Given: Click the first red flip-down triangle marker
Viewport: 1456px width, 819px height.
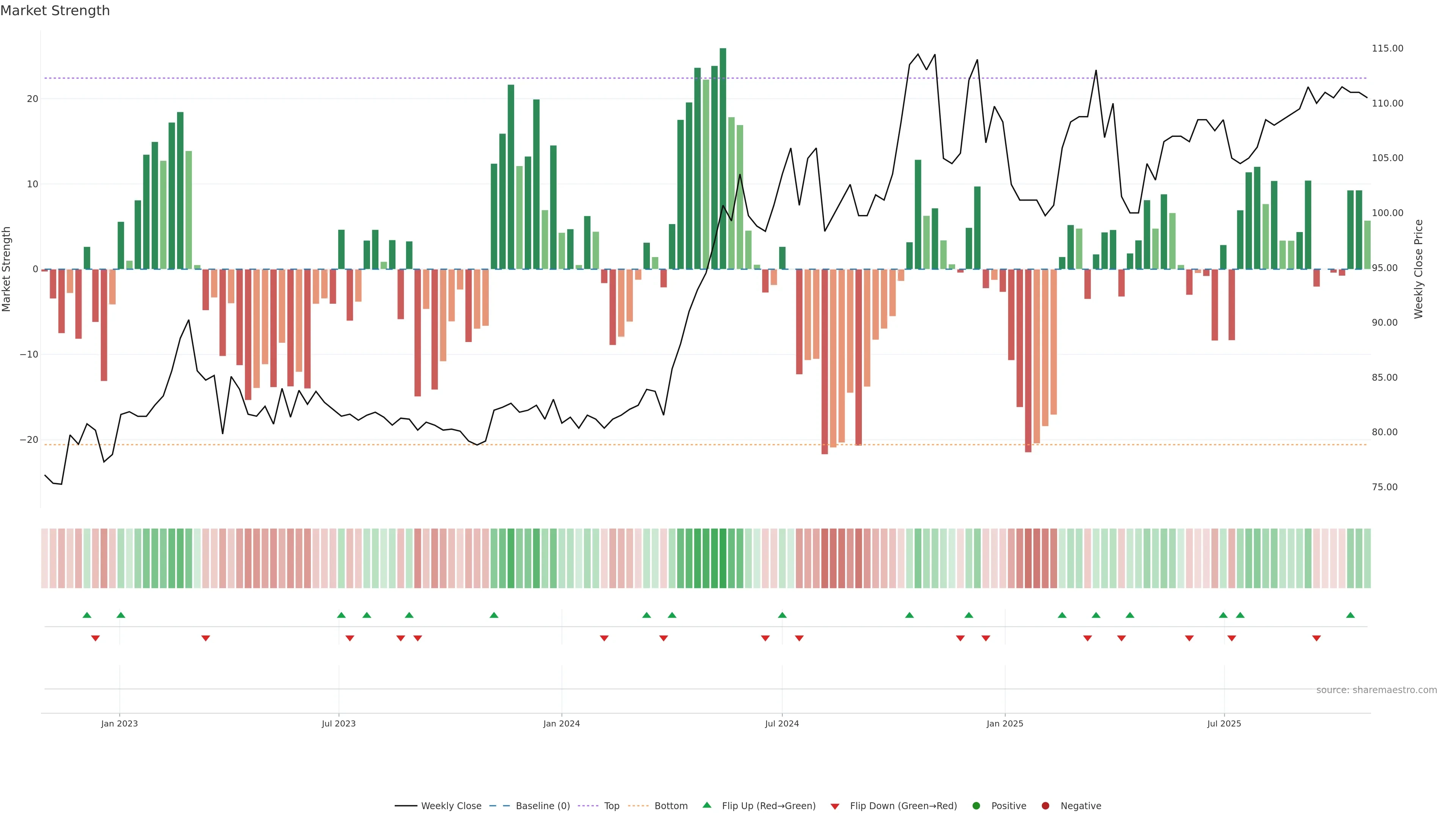Looking at the screenshot, I should pyautogui.click(x=96, y=638).
